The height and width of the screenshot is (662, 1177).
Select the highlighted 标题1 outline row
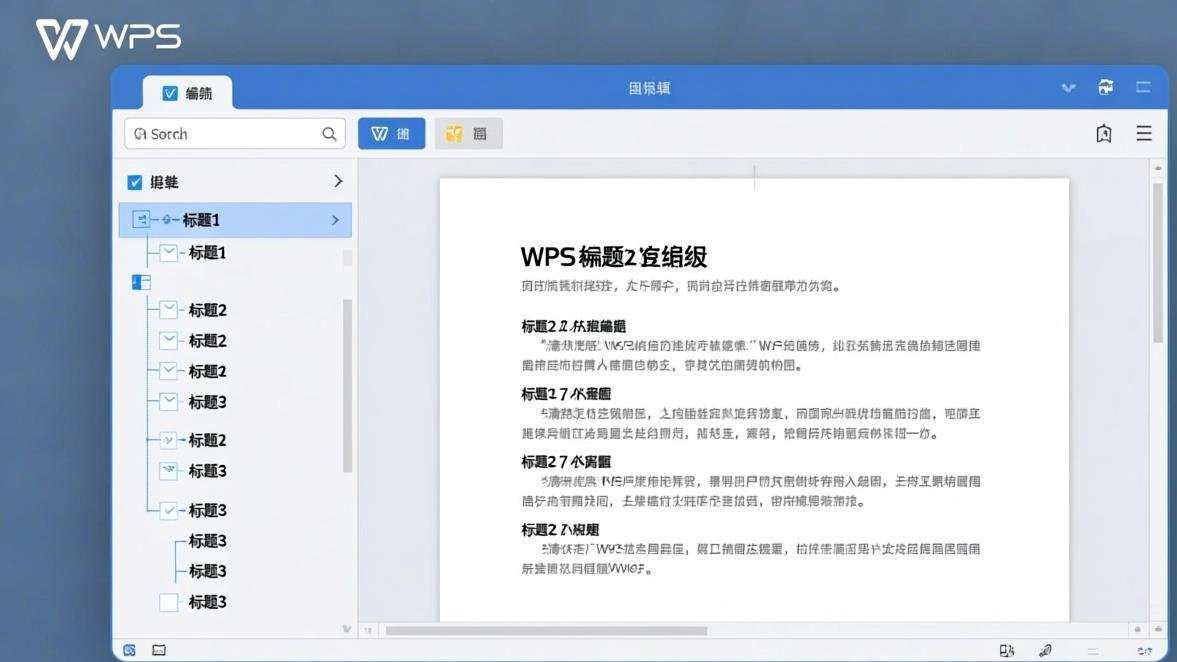pos(235,220)
